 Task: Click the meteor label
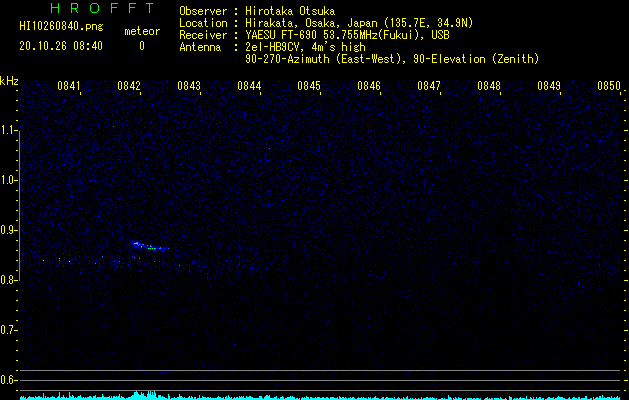142,31
